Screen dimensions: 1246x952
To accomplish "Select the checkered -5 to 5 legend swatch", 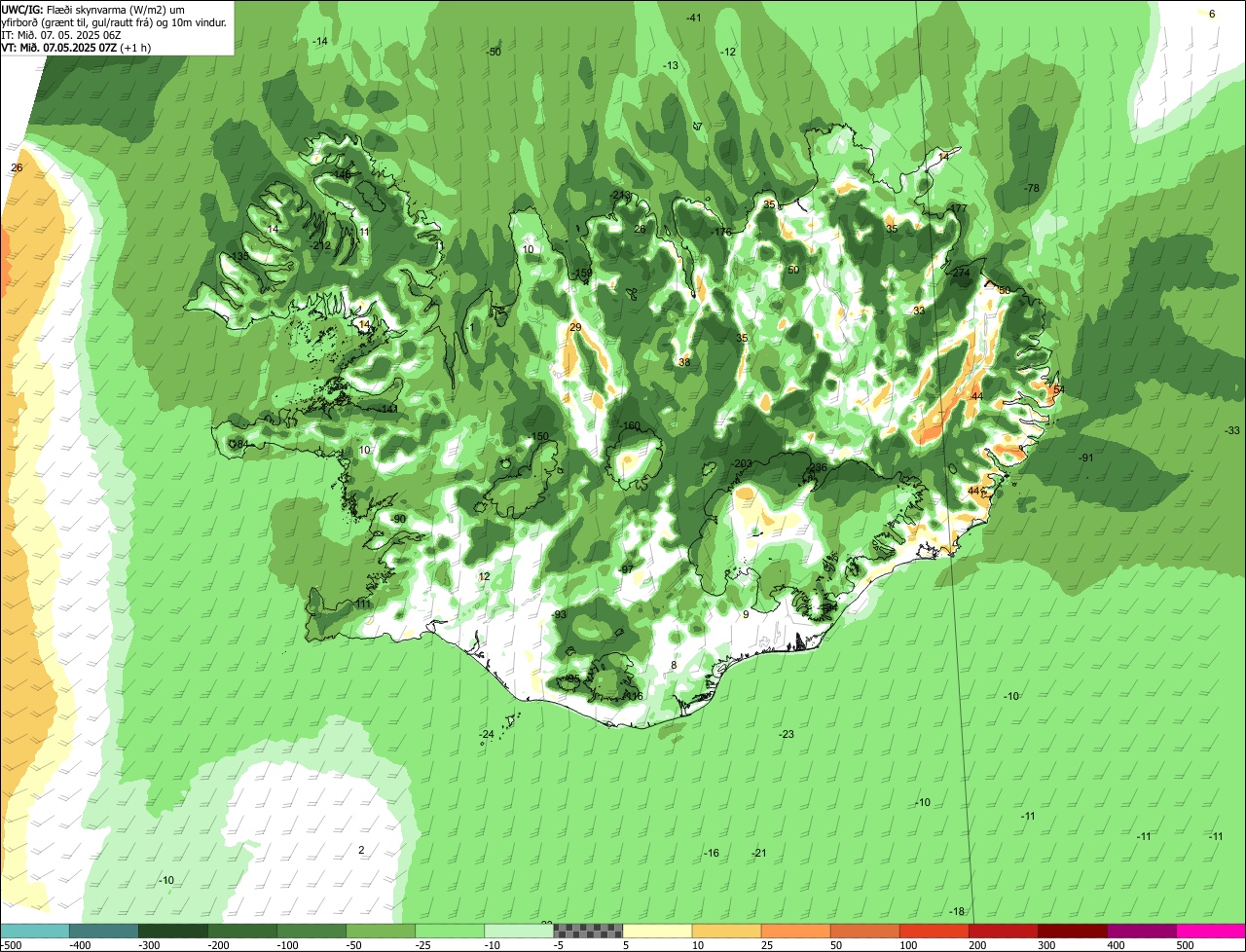I will [587, 932].
